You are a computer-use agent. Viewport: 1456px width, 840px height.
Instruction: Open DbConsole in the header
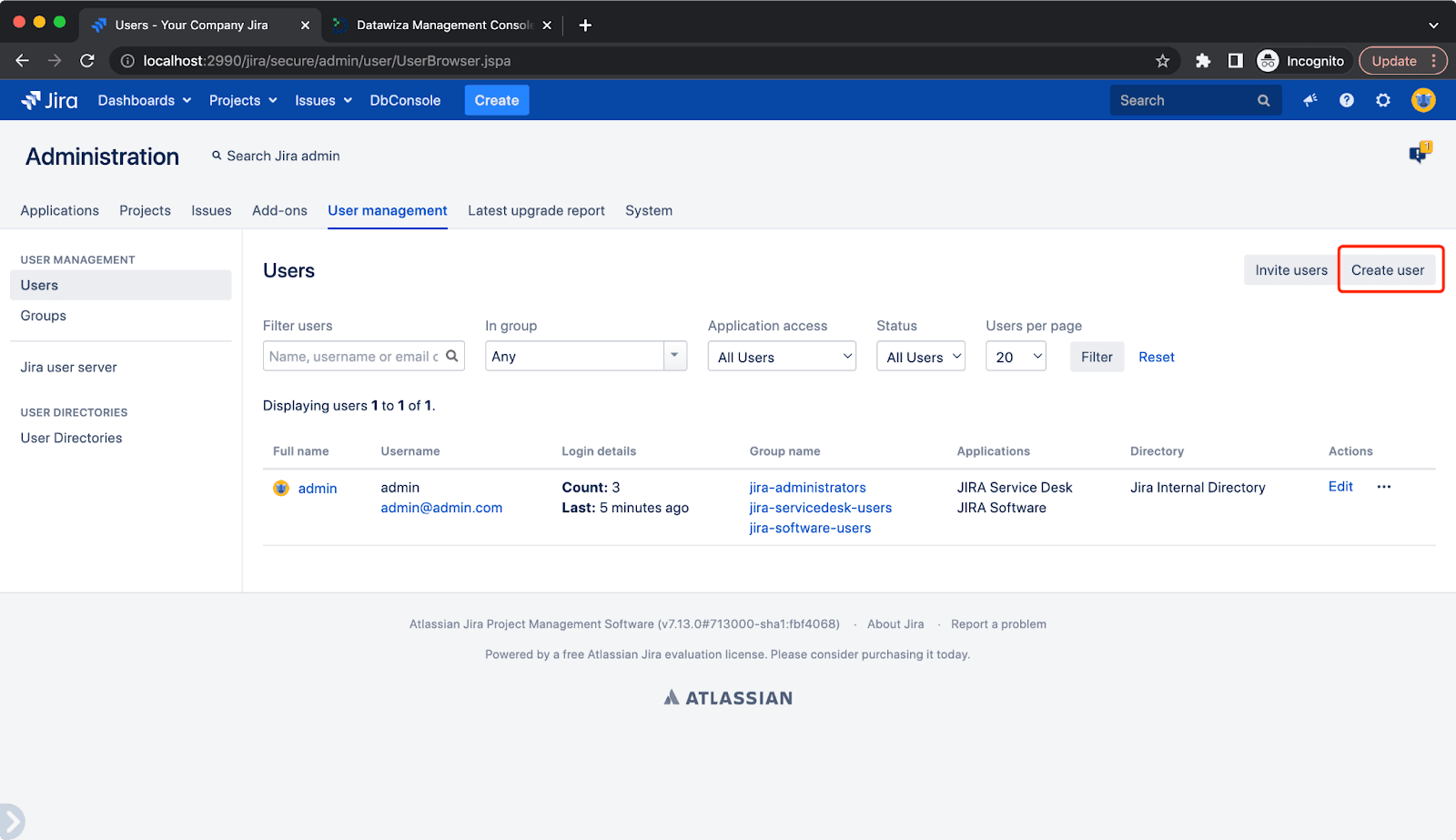click(x=405, y=100)
